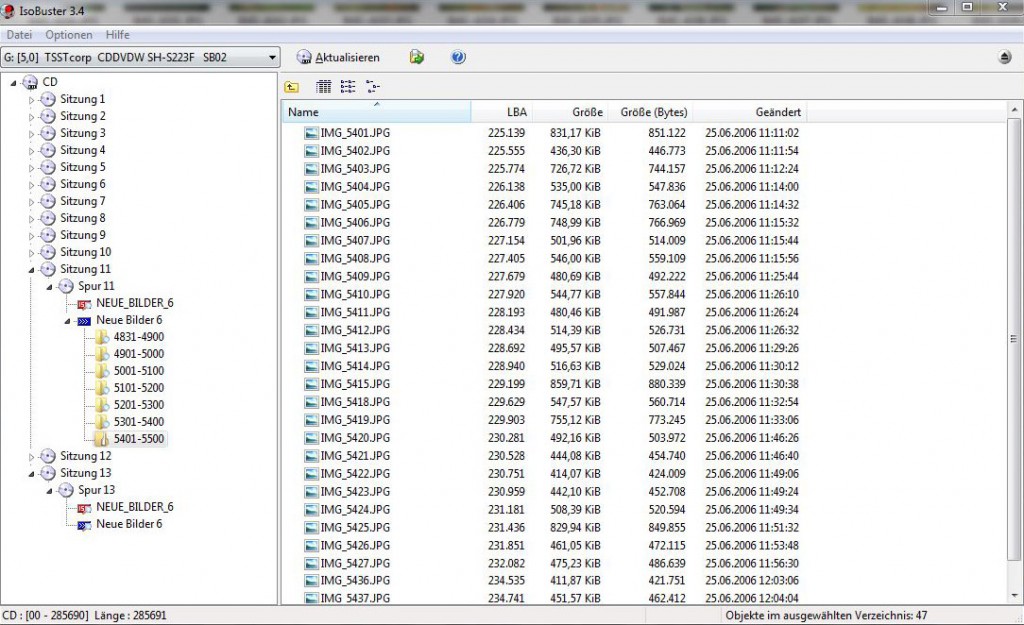Click the green extract toolbar icon
This screenshot has width=1024, height=625.
pos(416,57)
